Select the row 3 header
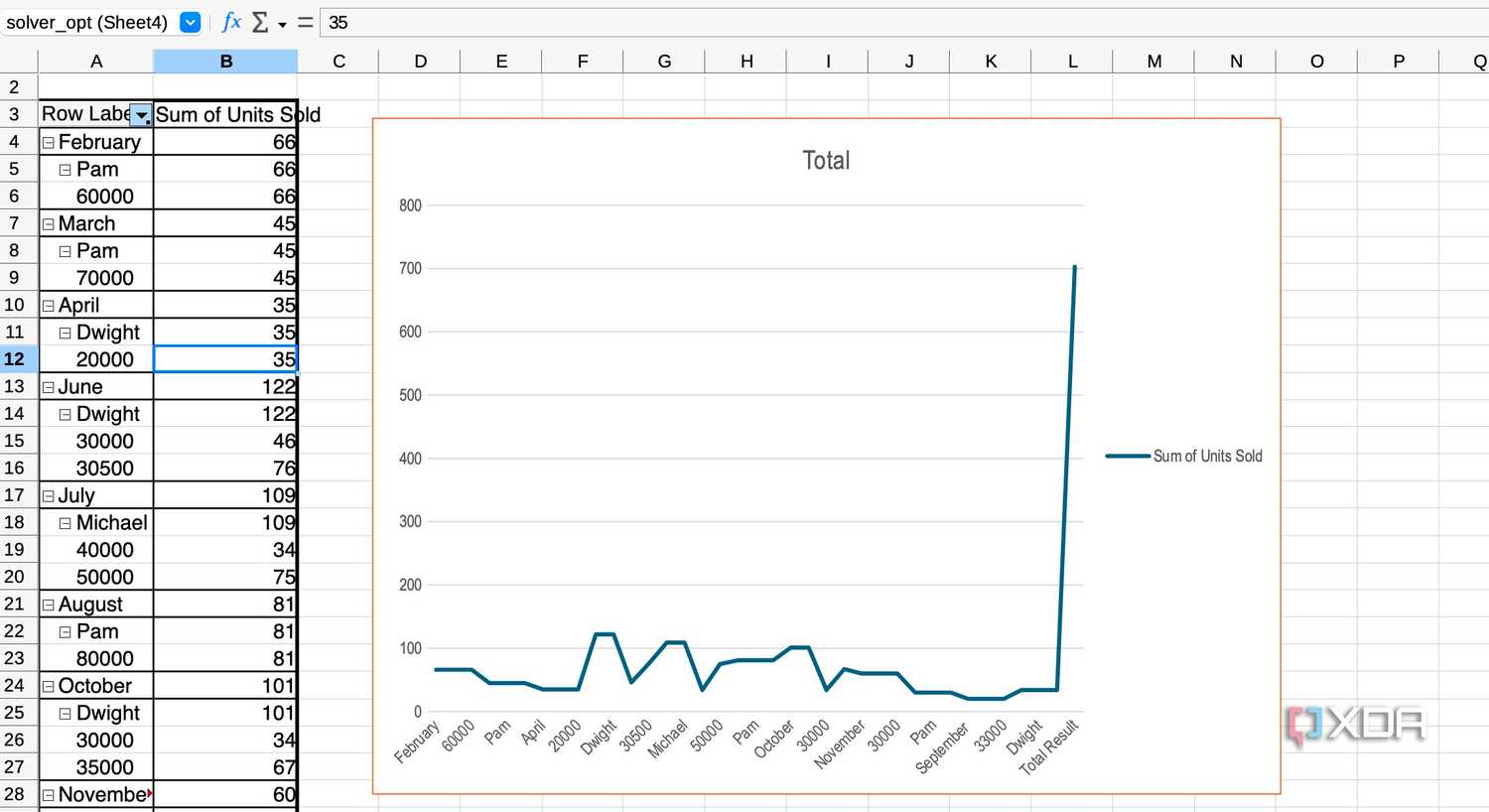This screenshot has height=812, width=1489. 19,114
